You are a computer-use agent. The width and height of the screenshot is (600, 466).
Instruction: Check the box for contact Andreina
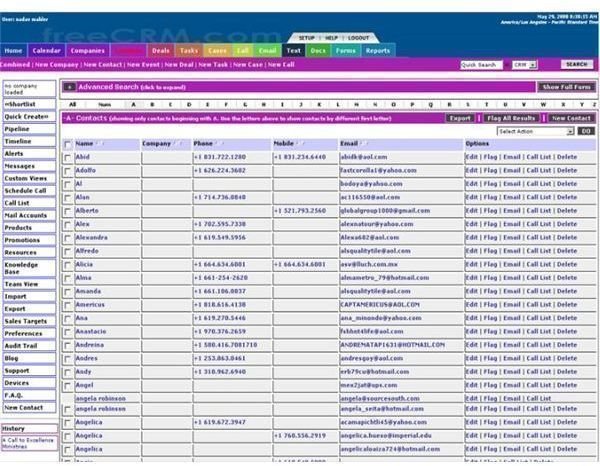coord(68,345)
